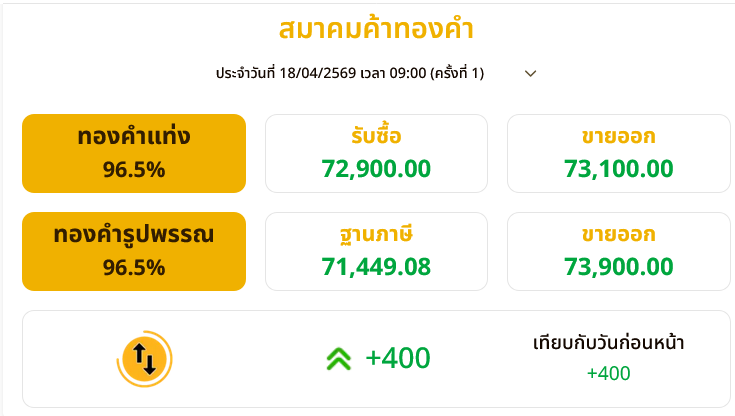Click the 96.5% text under ทองคำแท่ง
The height and width of the screenshot is (416, 735).
(134, 169)
